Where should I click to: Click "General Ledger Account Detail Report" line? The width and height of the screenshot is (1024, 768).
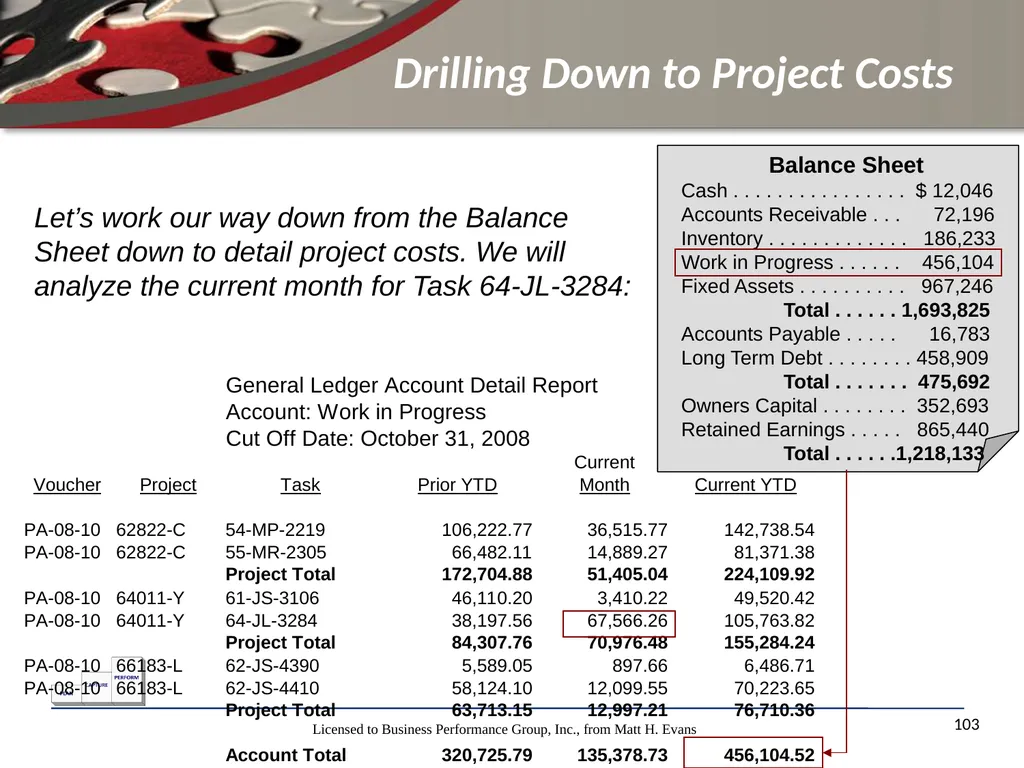[x=411, y=385]
